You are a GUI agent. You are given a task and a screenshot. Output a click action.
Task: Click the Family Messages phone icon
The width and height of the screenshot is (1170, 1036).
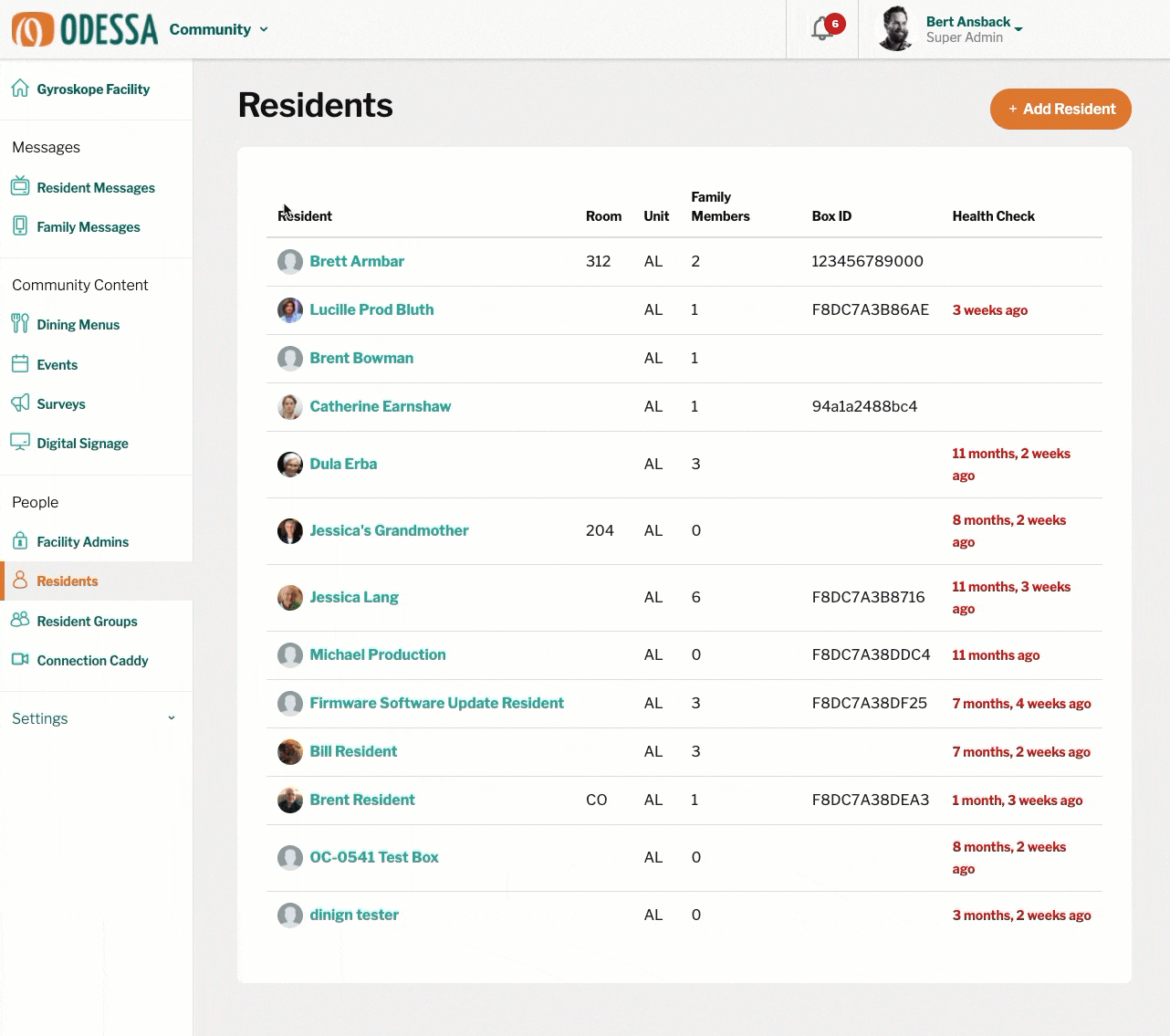click(20, 225)
